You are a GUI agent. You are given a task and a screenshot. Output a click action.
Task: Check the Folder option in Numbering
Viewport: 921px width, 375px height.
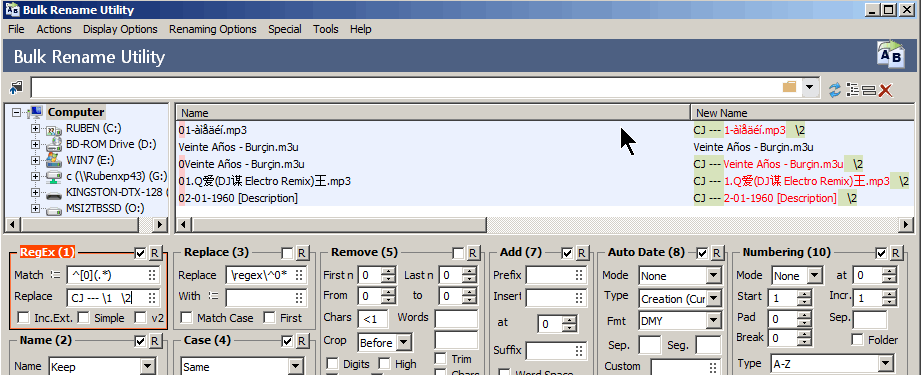858,340
